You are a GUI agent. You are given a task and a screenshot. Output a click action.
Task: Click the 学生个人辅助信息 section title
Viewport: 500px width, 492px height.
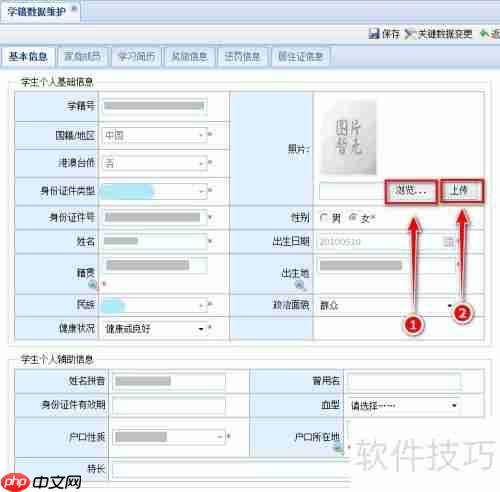pos(57,359)
